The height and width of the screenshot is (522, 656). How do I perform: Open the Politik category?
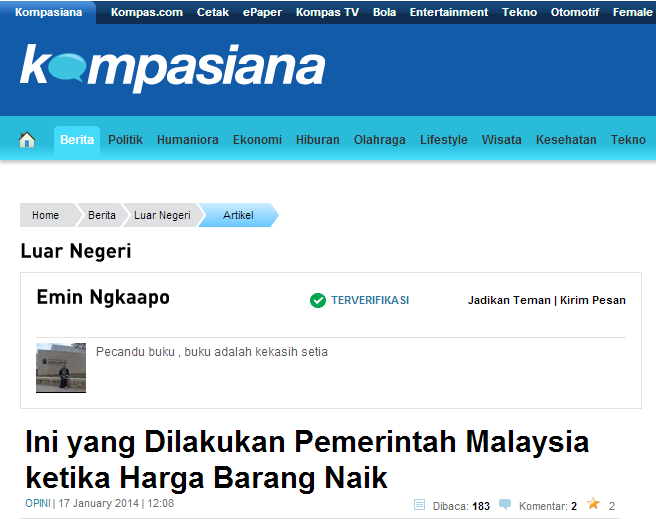(125, 140)
